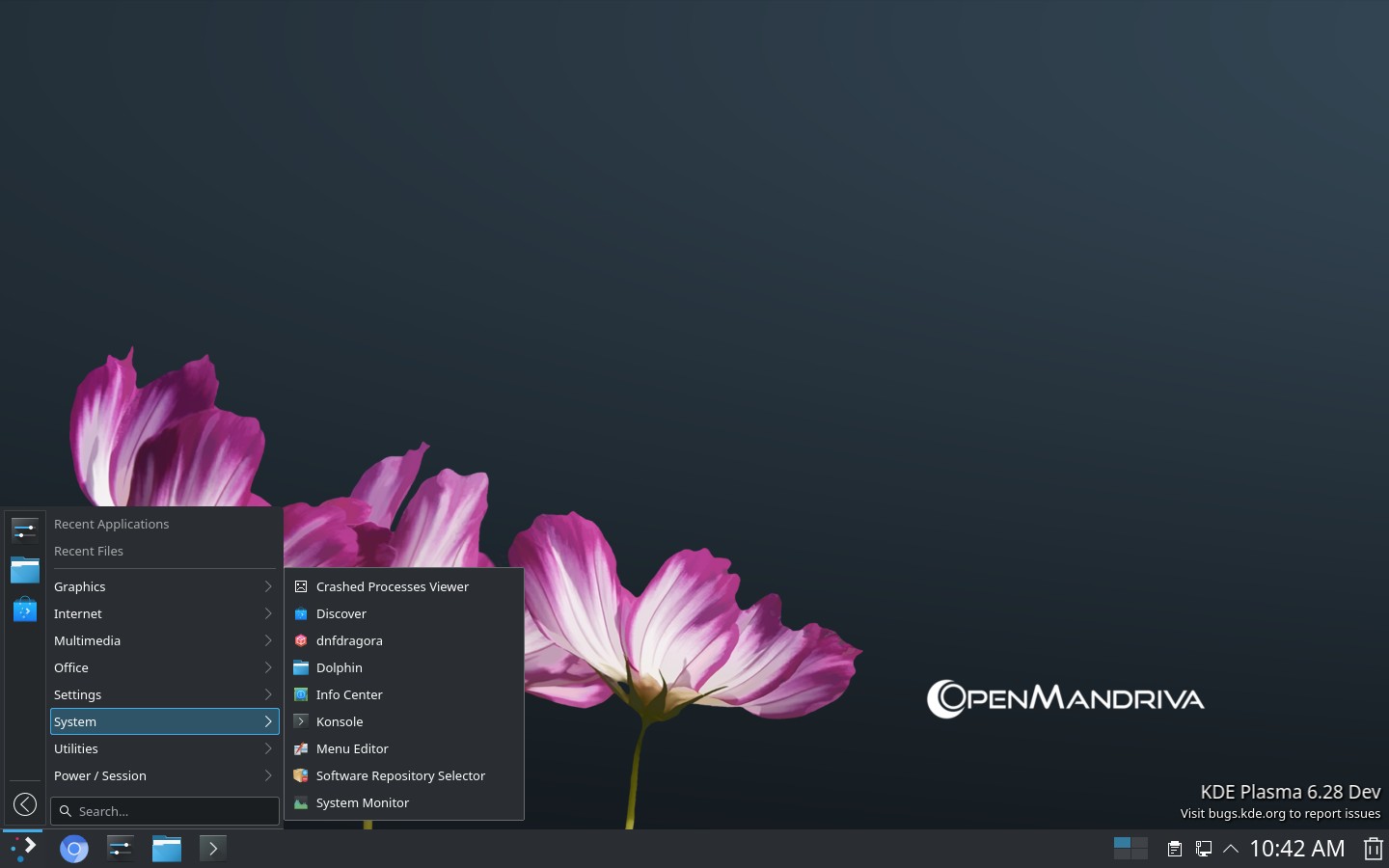Click the Discover favorite icon in launcher sidebar
This screenshot has height=868, width=1389.
(25, 610)
